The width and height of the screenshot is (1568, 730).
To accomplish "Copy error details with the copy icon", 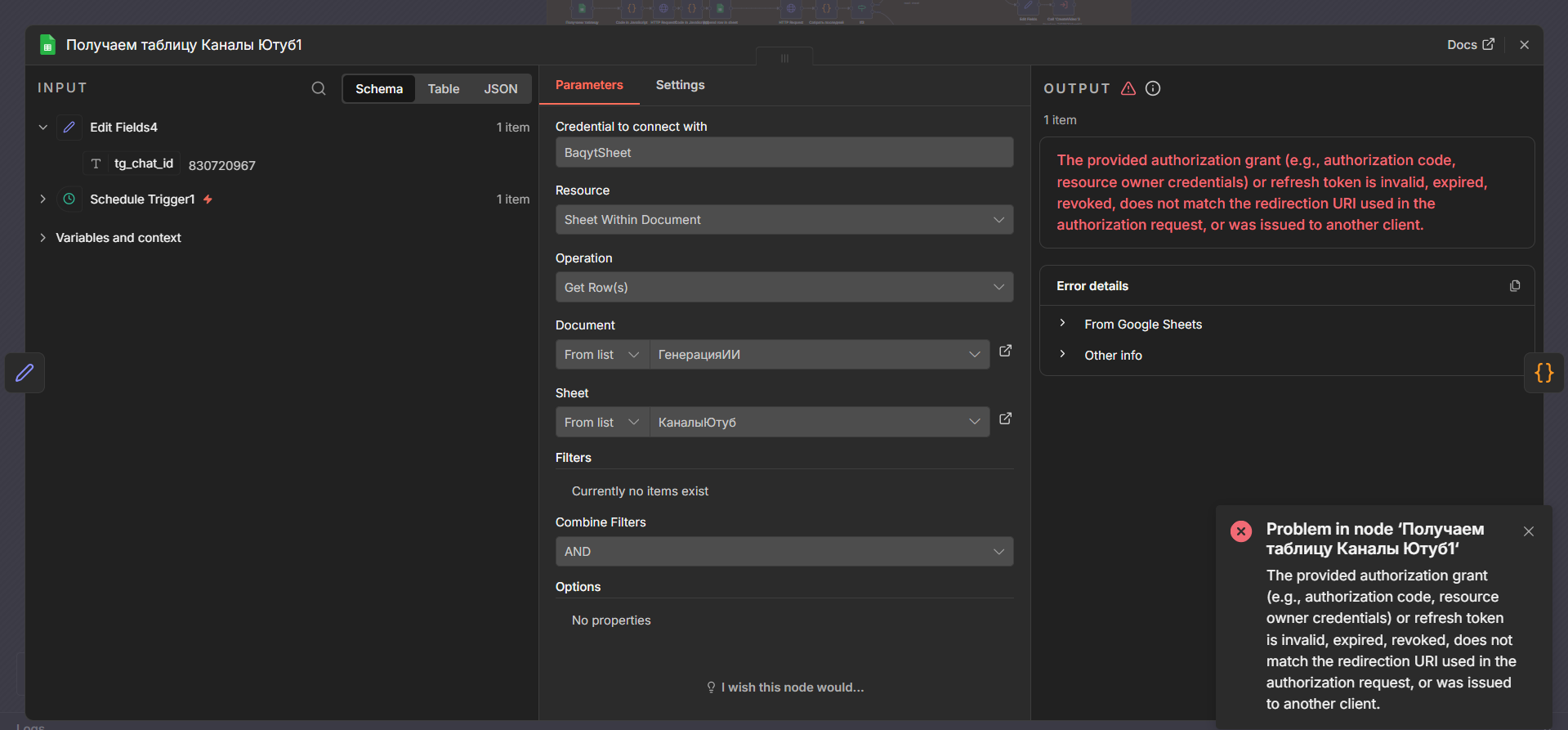I will [1515, 285].
